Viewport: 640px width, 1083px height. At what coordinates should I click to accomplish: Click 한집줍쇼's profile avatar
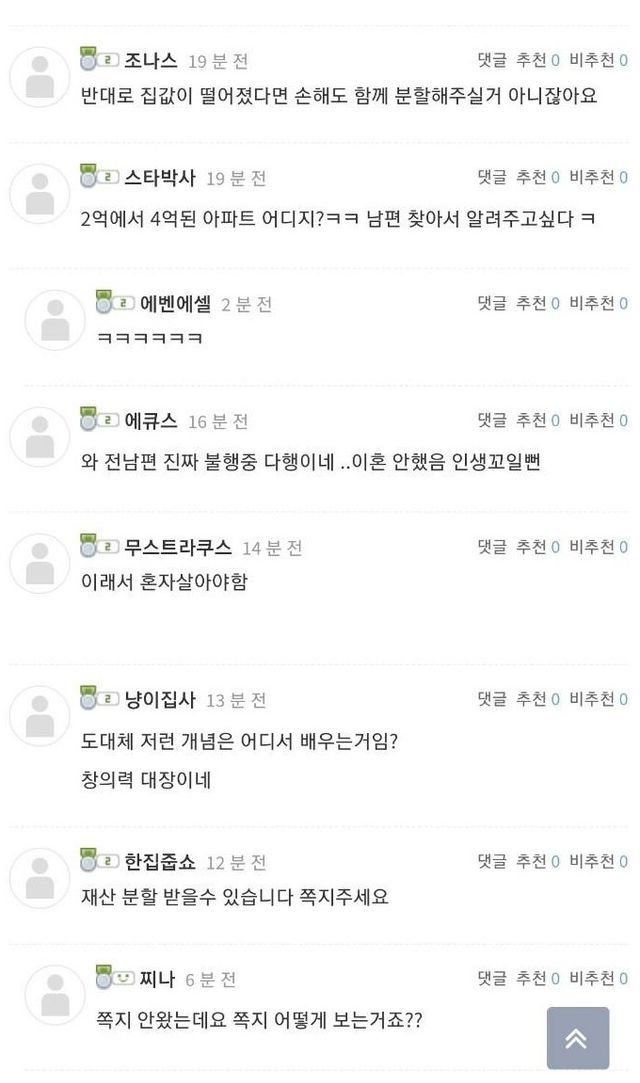point(40,878)
